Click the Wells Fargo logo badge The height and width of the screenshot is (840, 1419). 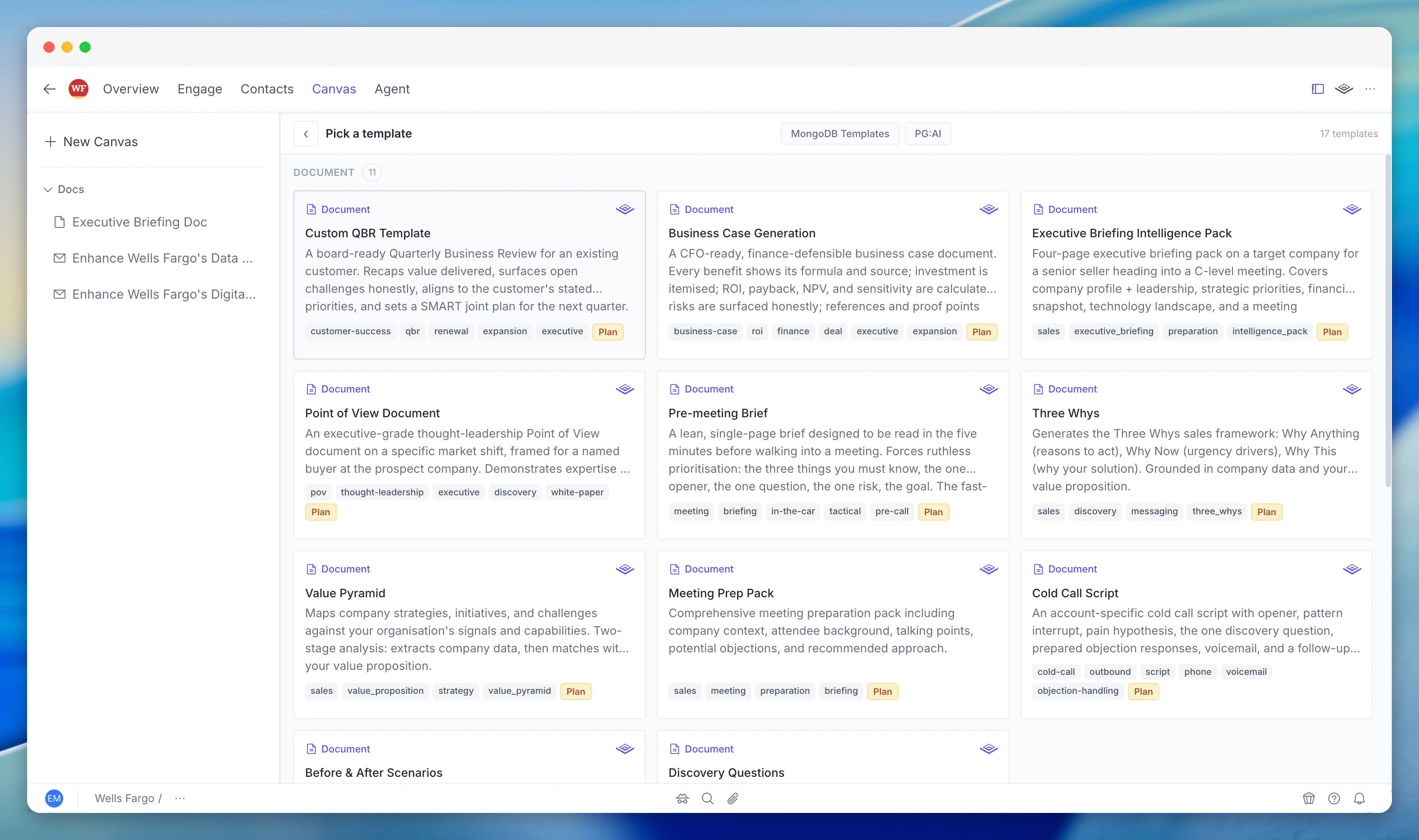pyautogui.click(x=79, y=88)
